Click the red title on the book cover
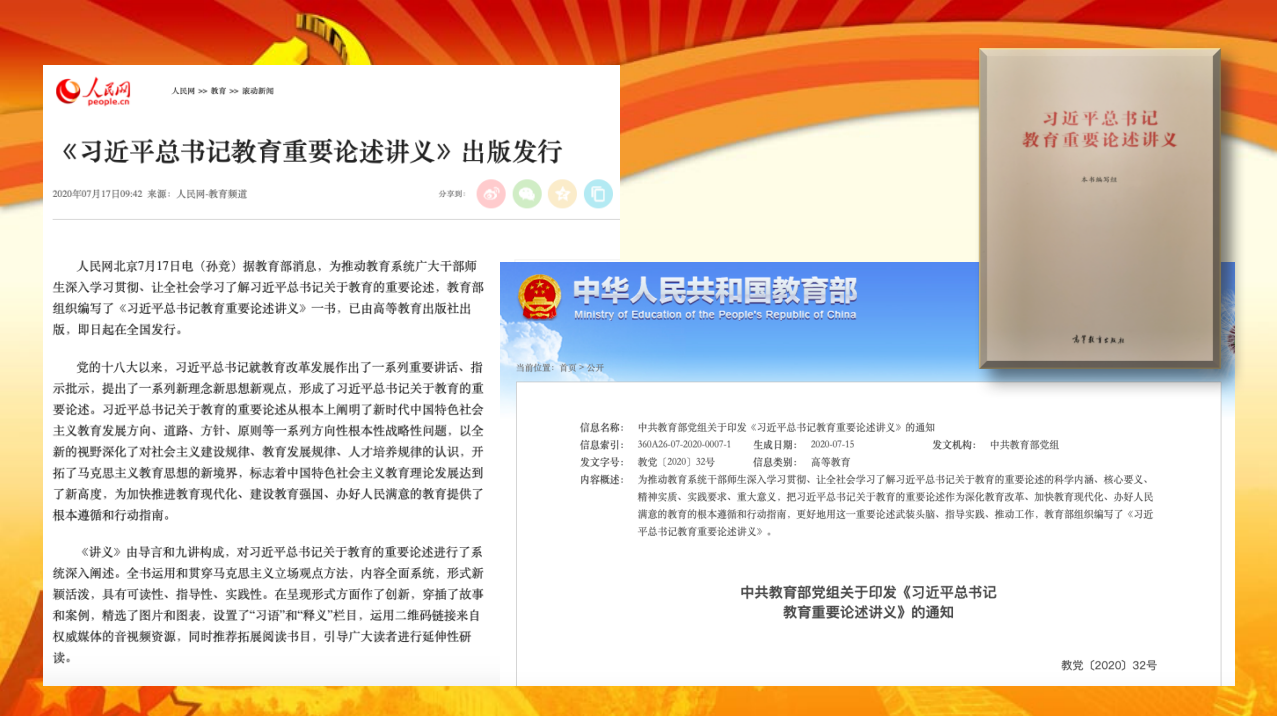The image size is (1277, 716). (1100, 129)
